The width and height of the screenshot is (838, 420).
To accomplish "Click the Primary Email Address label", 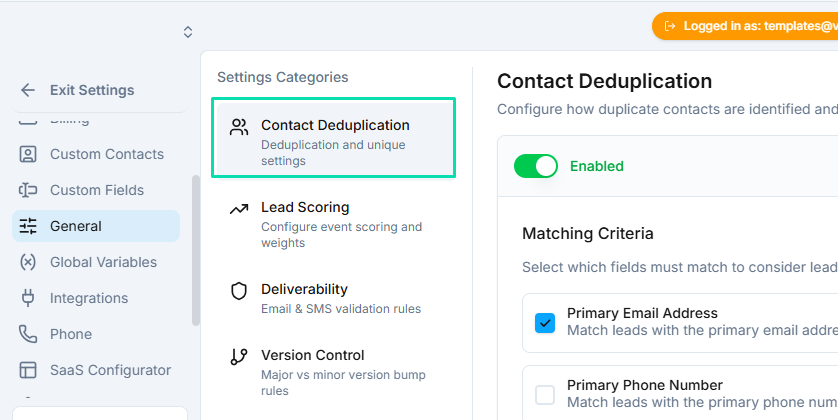I will [x=642, y=313].
